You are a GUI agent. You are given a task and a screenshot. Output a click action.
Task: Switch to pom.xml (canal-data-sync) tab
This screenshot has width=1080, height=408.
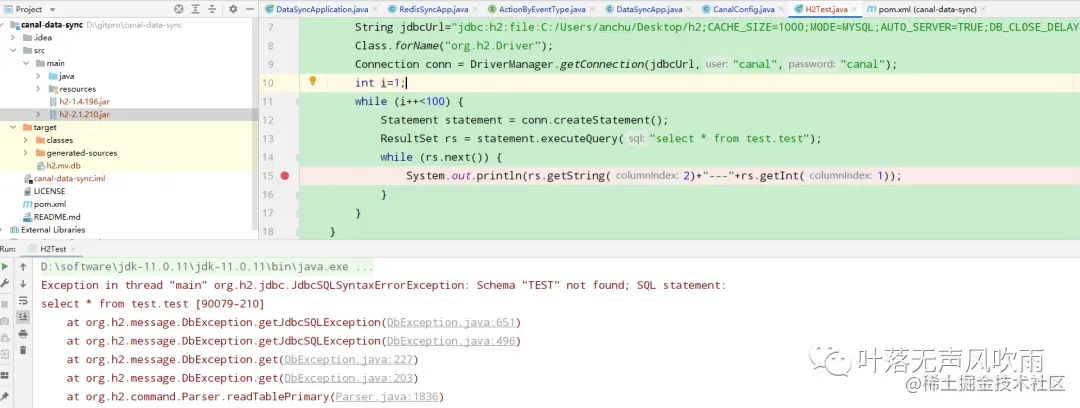point(928,9)
